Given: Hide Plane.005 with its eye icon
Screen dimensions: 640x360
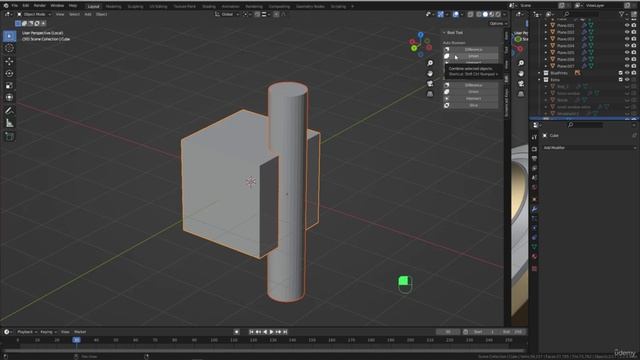Looking at the screenshot, I should 627,52.
